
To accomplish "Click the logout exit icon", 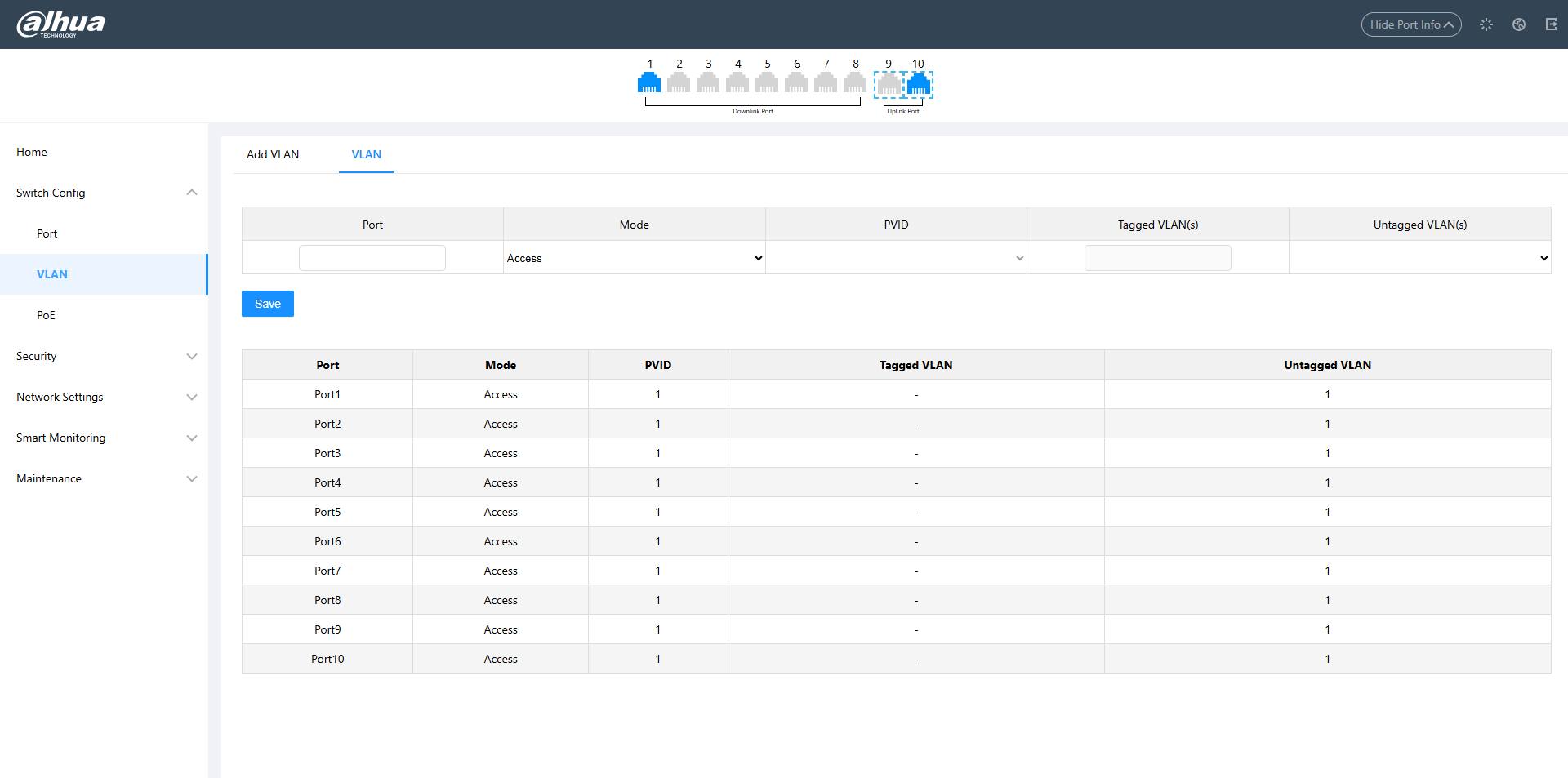I will coord(1551,24).
